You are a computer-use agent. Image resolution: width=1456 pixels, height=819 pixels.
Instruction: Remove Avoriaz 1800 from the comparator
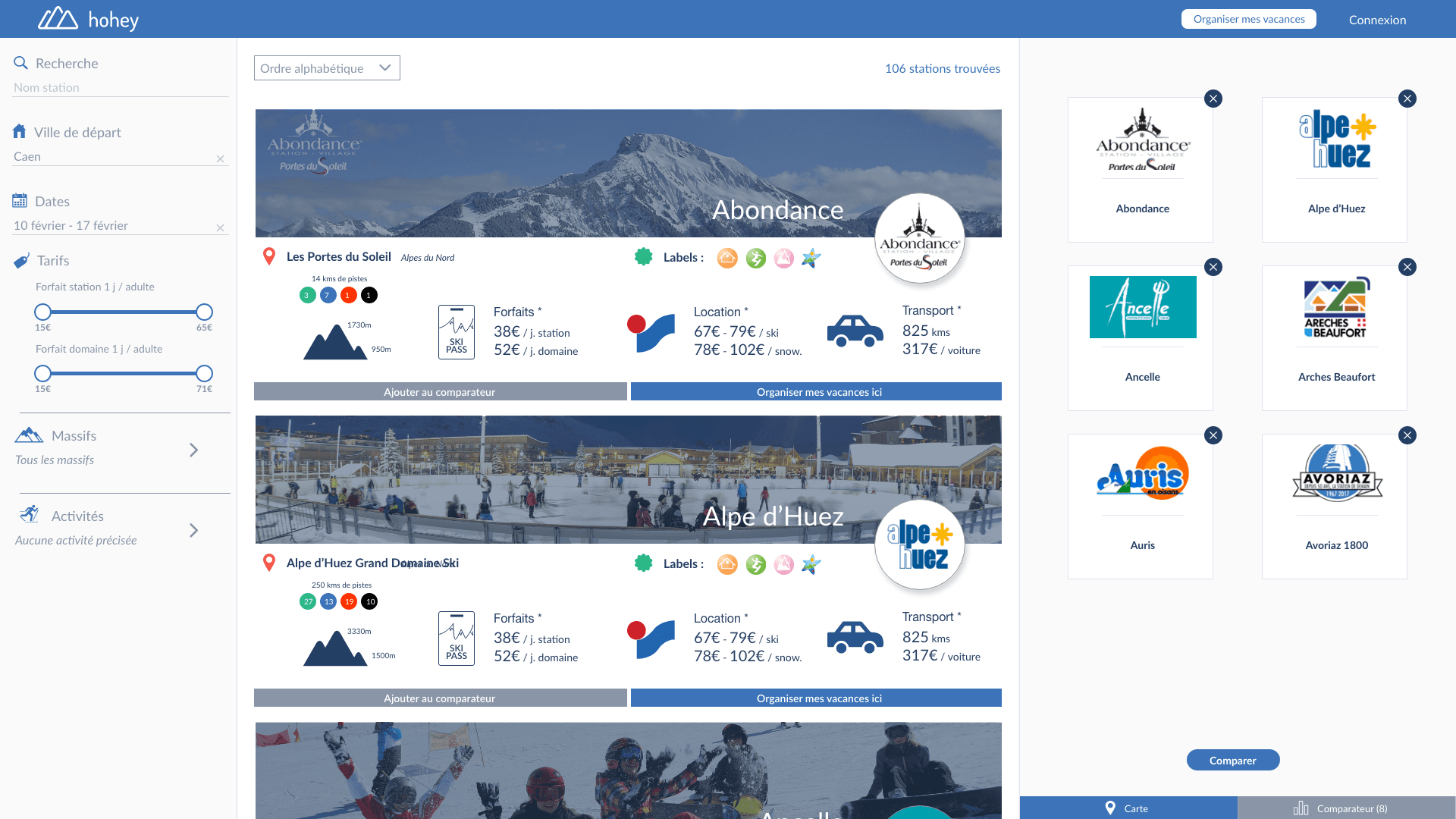(x=1407, y=435)
